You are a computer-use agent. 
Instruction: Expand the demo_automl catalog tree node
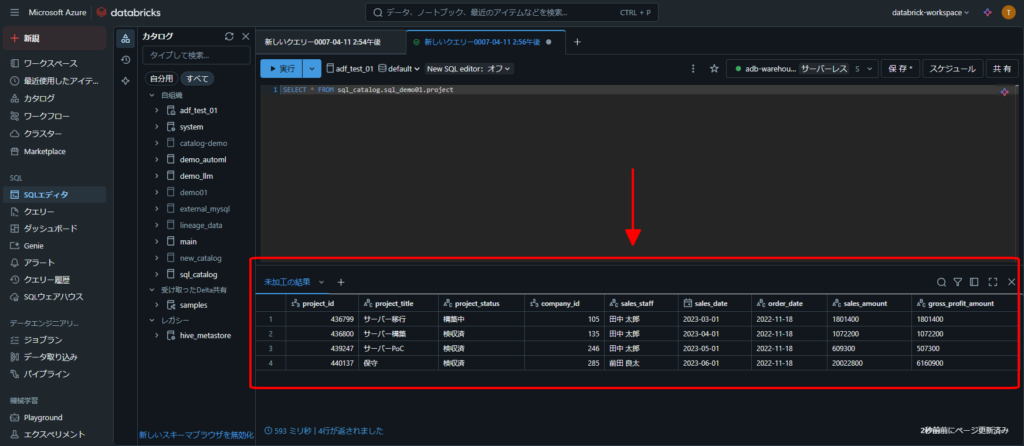pyautogui.click(x=157, y=159)
